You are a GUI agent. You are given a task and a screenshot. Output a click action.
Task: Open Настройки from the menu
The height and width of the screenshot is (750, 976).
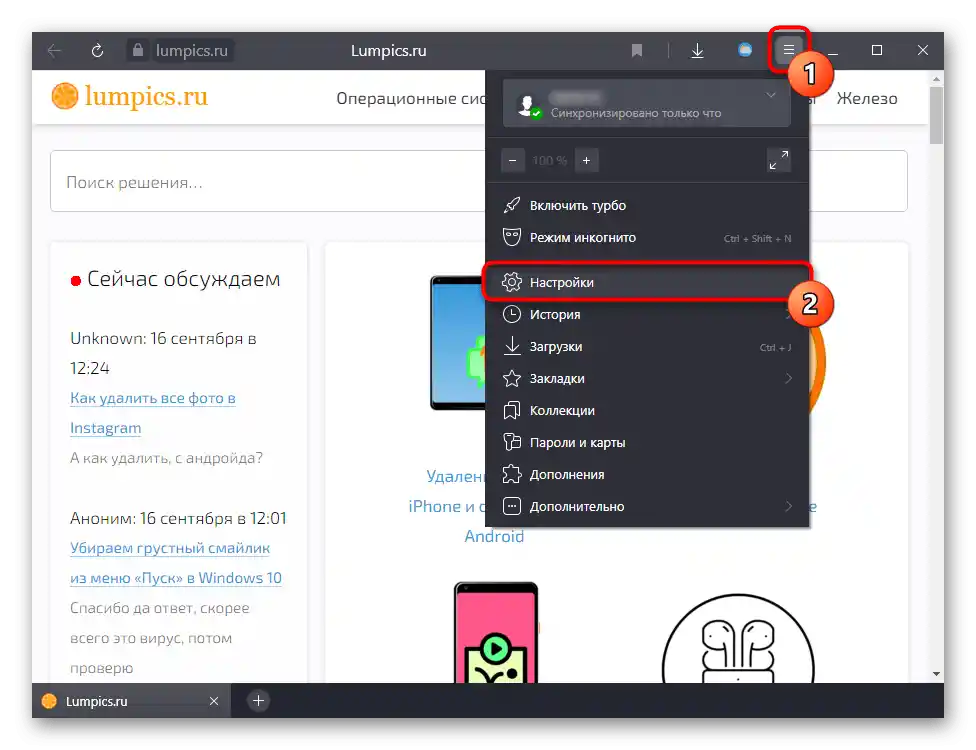(x=647, y=282)
